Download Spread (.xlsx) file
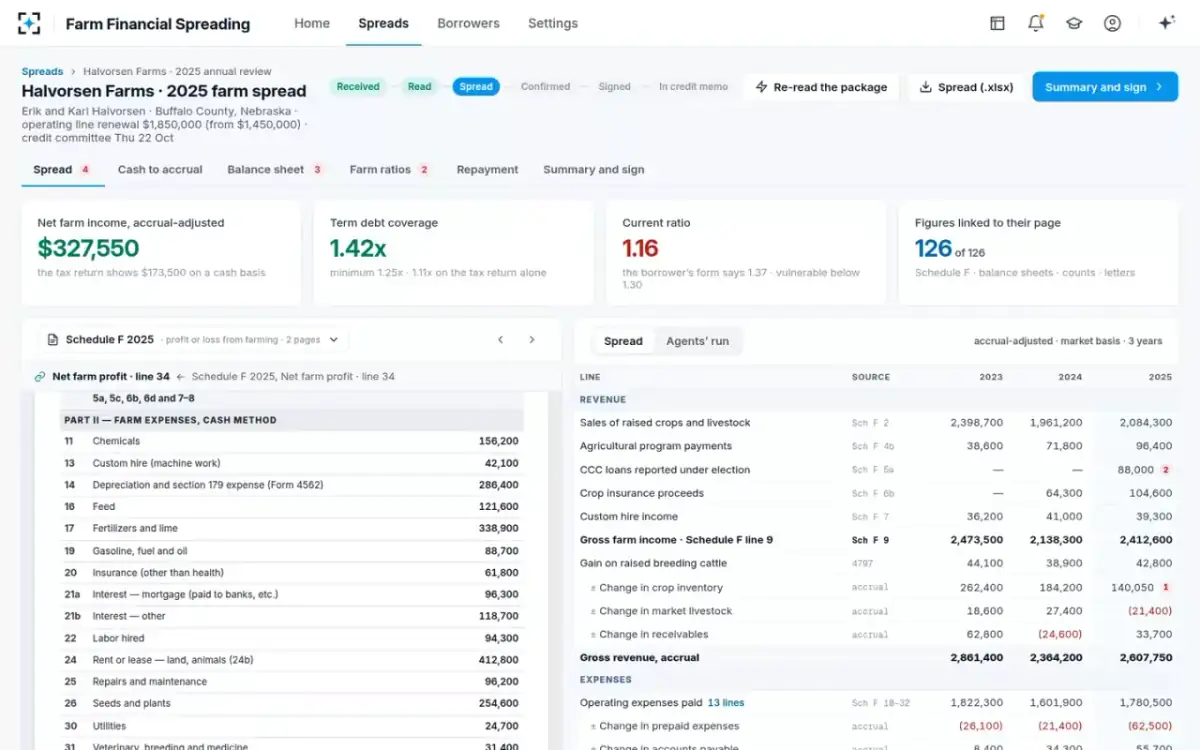The width and height of the screenshot is (1200, 750). (966, 87)
